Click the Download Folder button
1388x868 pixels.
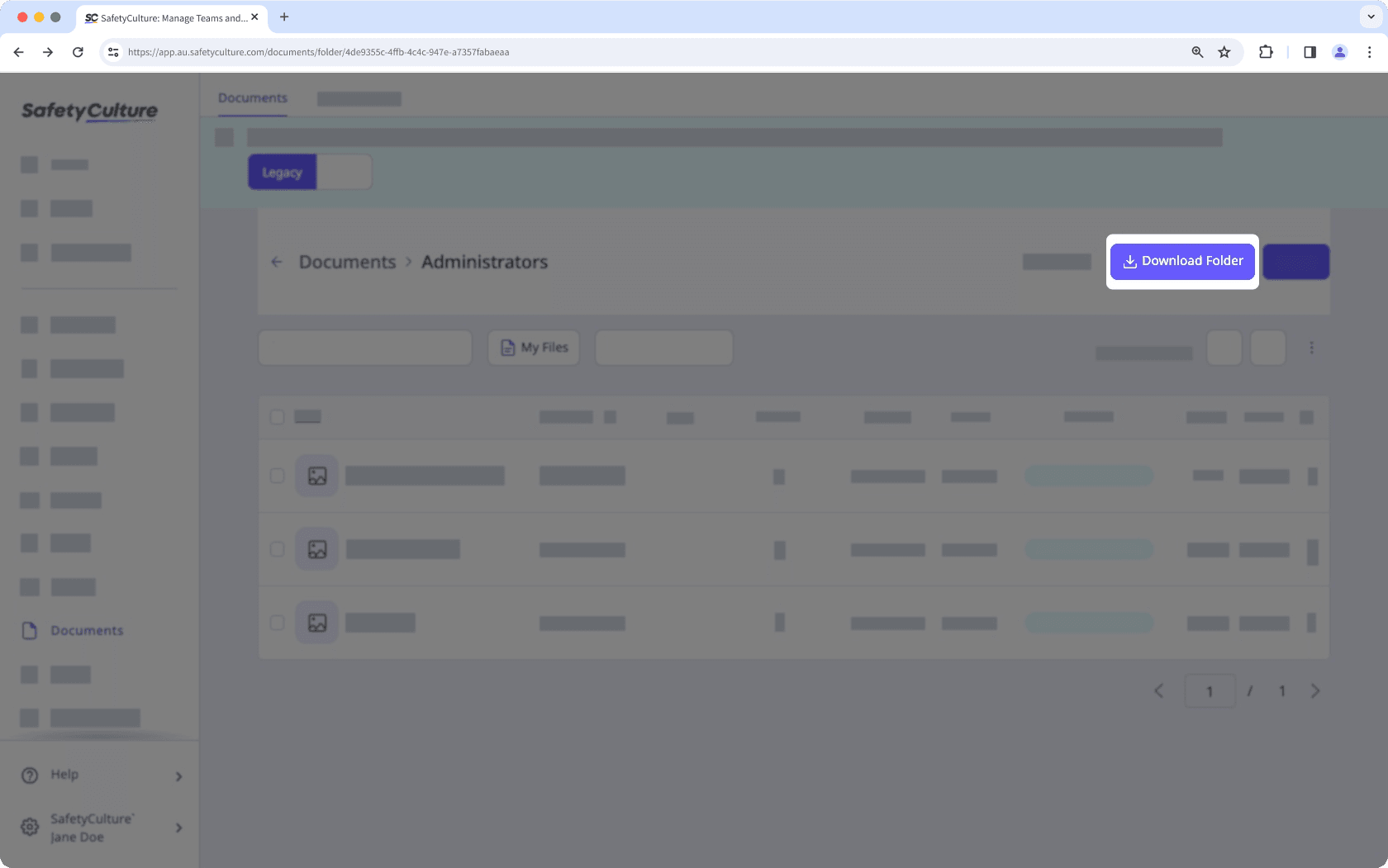1182,261
